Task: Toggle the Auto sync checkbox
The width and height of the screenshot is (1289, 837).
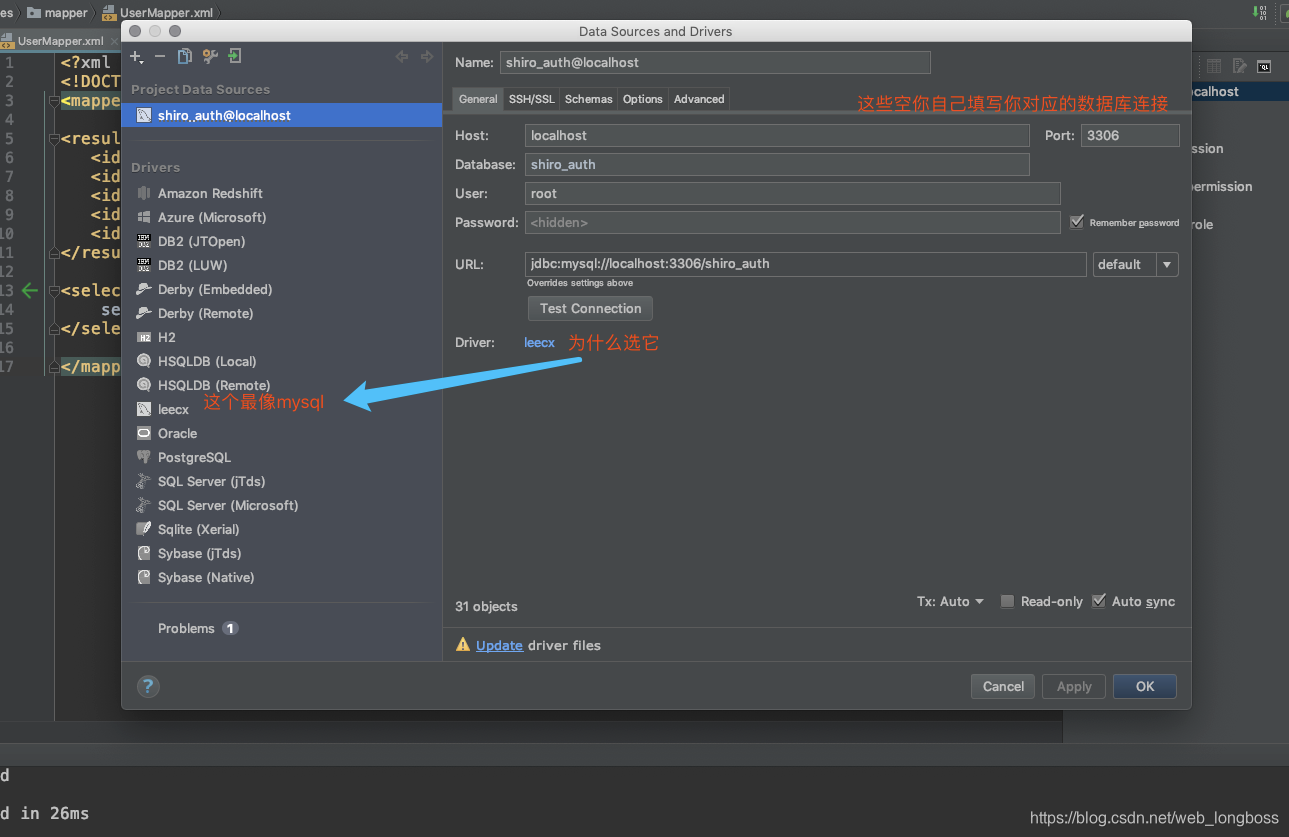Action: coord(1099,601)
